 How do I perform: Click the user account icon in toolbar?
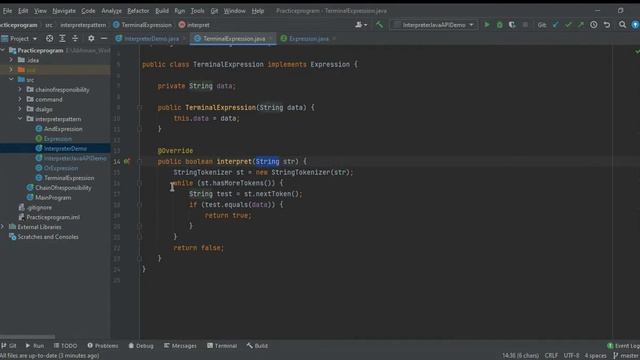[x=361, y=25]
